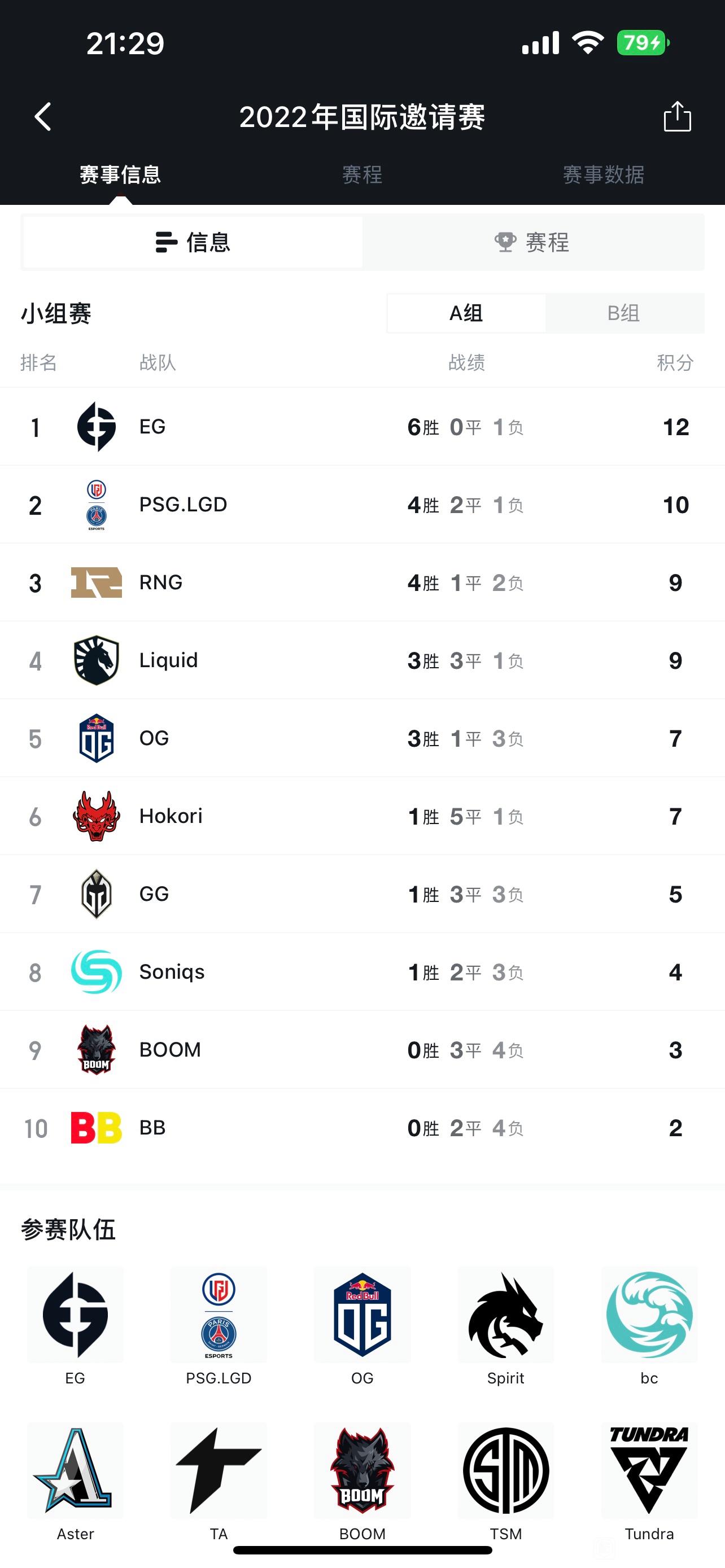Viewport: 725px width, 1568px height.
Task: Toggle to the 赛程 trophy segment
Action: [x=533, y=242]
